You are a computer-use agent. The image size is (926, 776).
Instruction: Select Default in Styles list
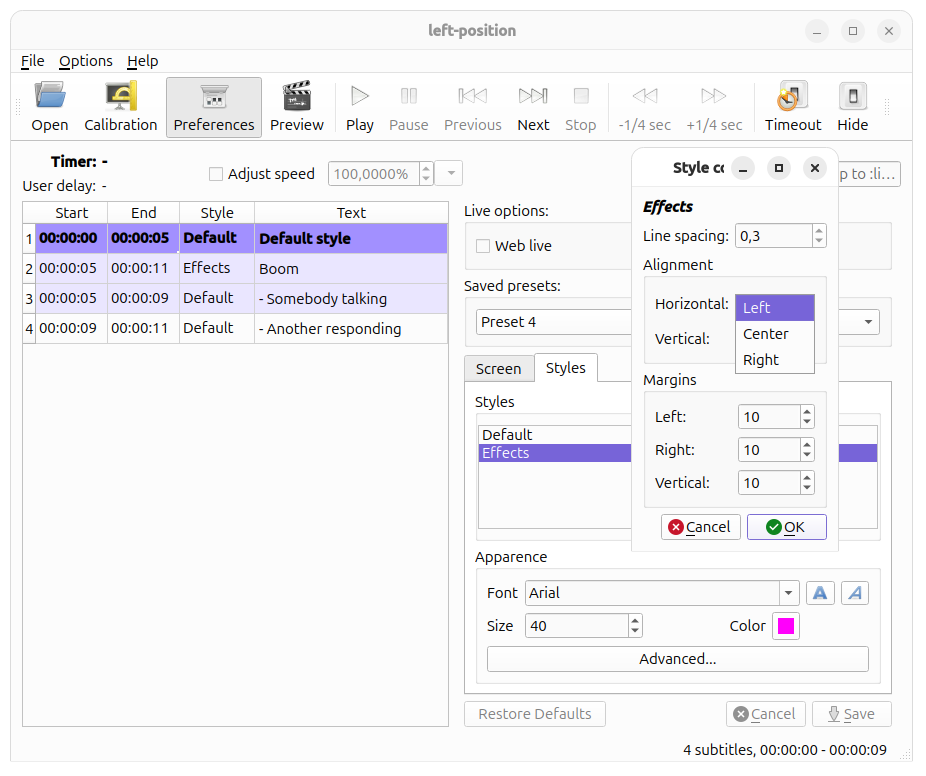click(x=555, y=435)
